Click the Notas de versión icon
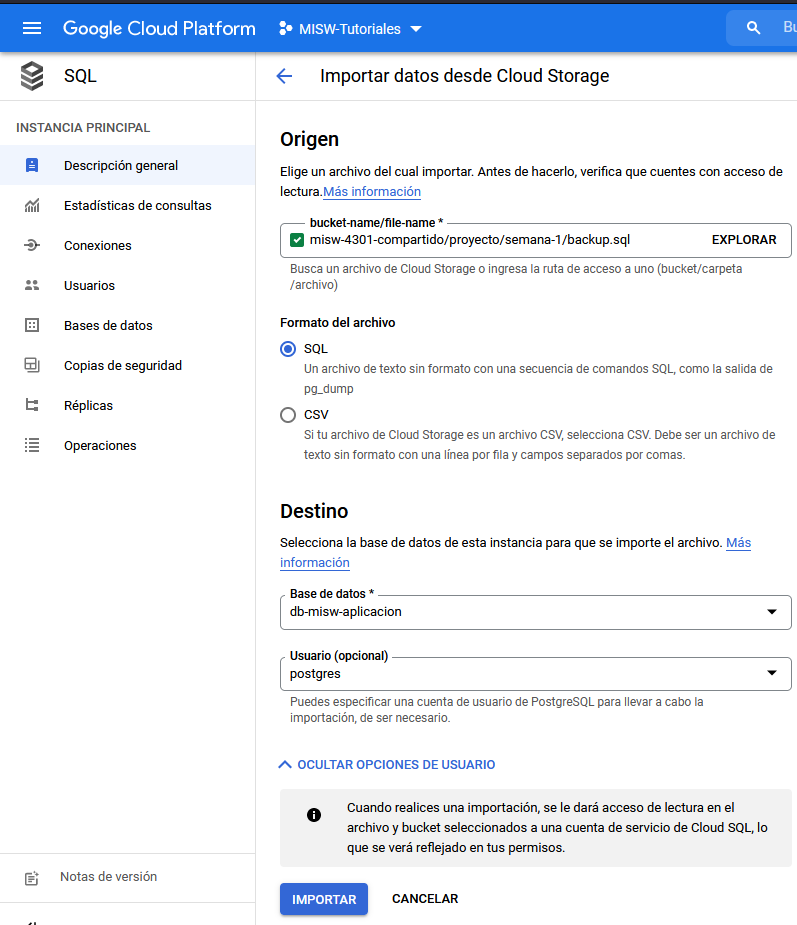 tap(32, 878)
